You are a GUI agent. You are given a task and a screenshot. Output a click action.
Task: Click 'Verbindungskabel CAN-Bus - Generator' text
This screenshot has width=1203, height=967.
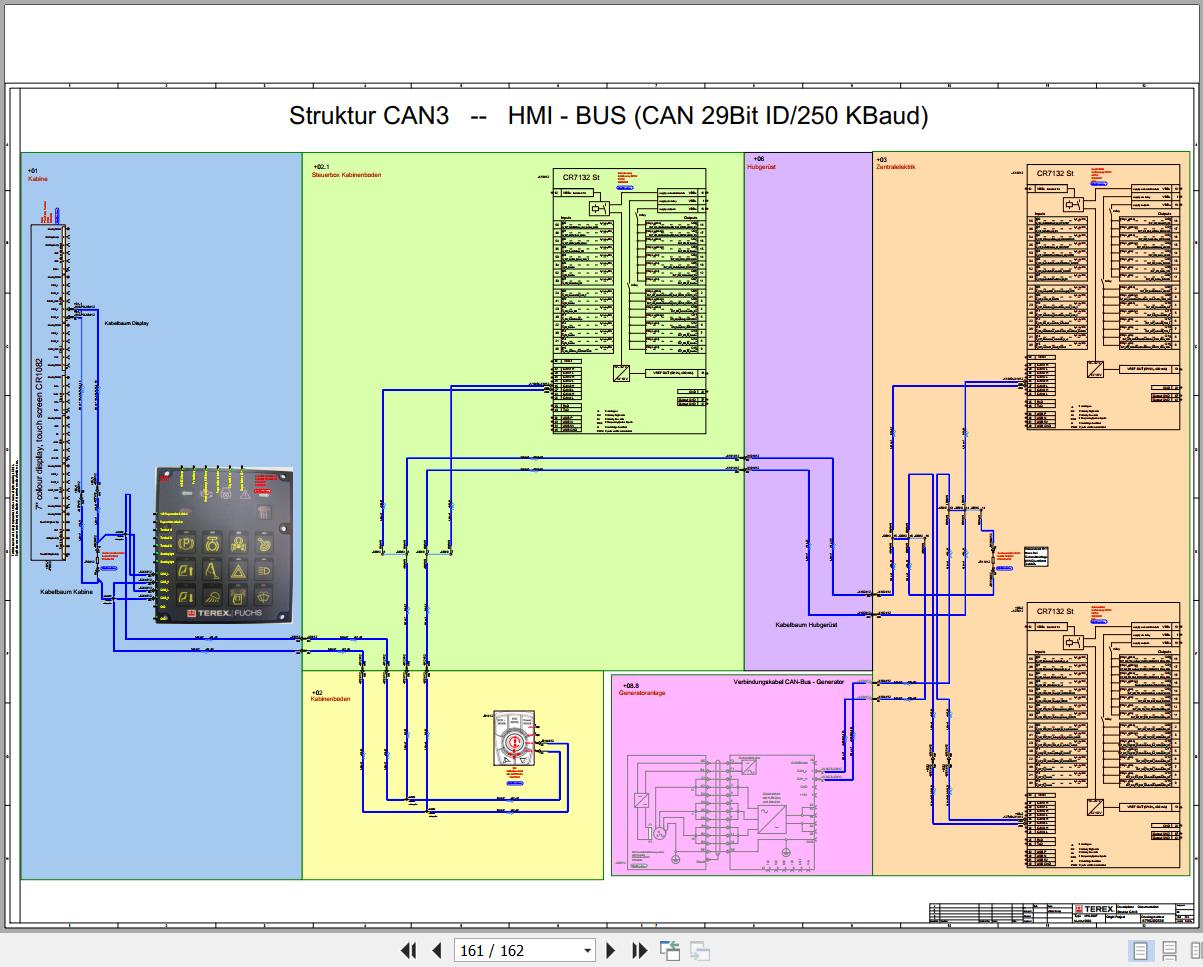788,681
